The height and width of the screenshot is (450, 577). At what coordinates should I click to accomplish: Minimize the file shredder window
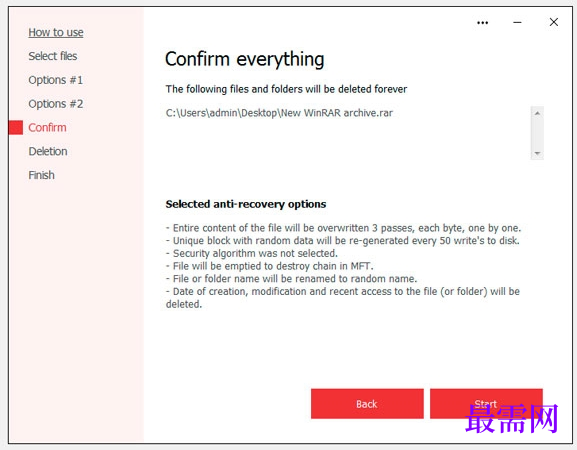(x=517, y=22)
